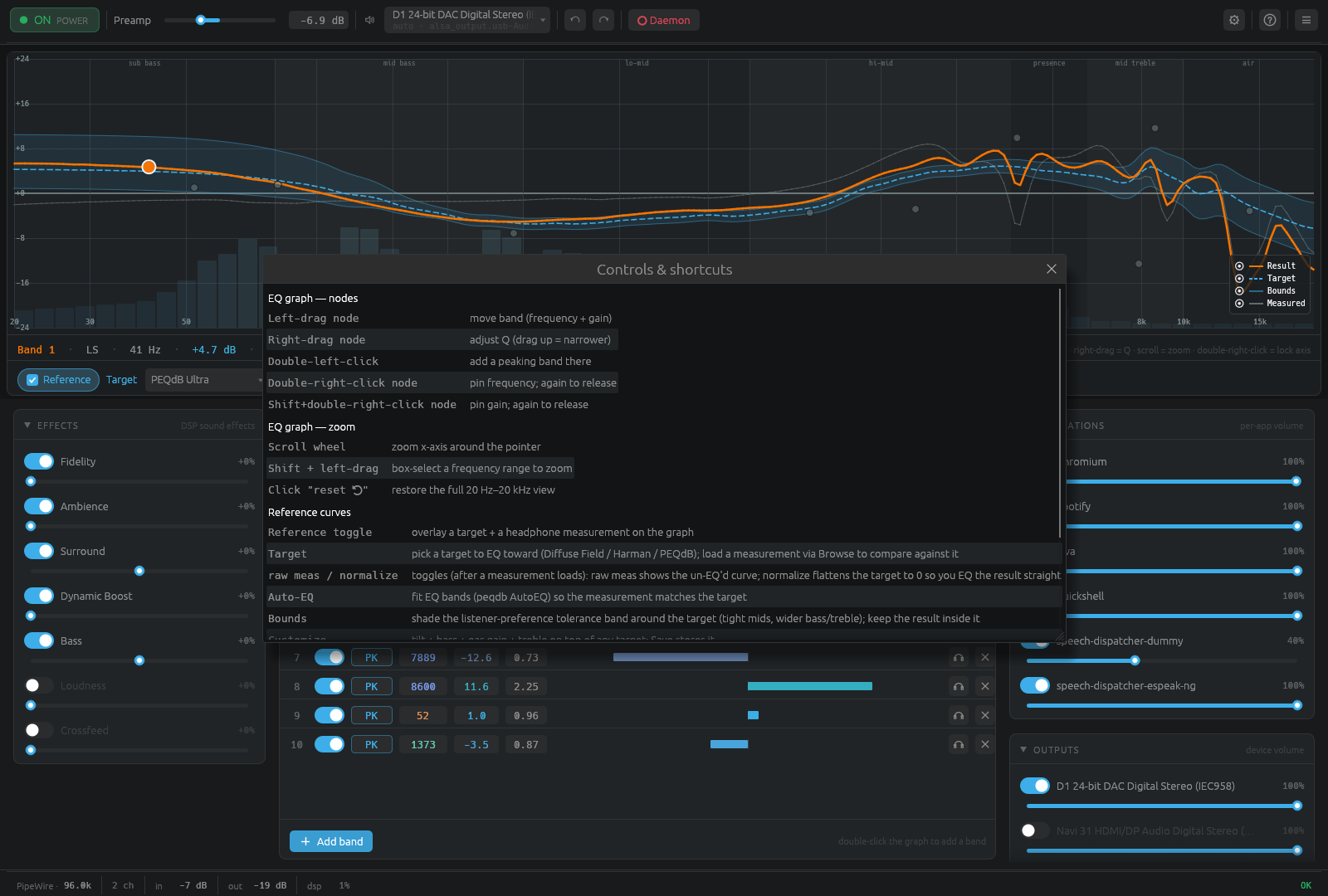This screenshot has width=1328, height=896.
Task: Toggle Result curve in graph legend
Action: pyautogui.click(x=1239, y=266)
